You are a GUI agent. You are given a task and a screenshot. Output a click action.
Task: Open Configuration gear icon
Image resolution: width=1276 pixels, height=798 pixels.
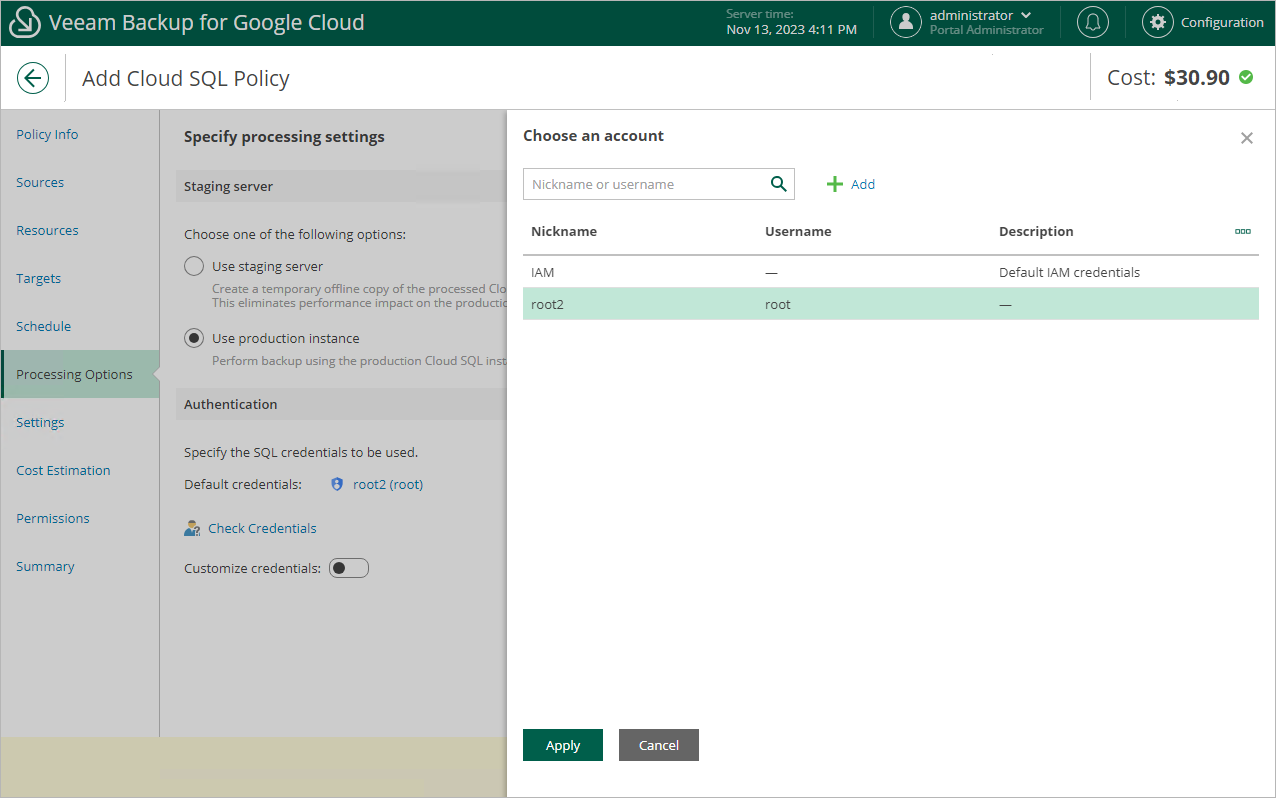tap(1157, 22)
